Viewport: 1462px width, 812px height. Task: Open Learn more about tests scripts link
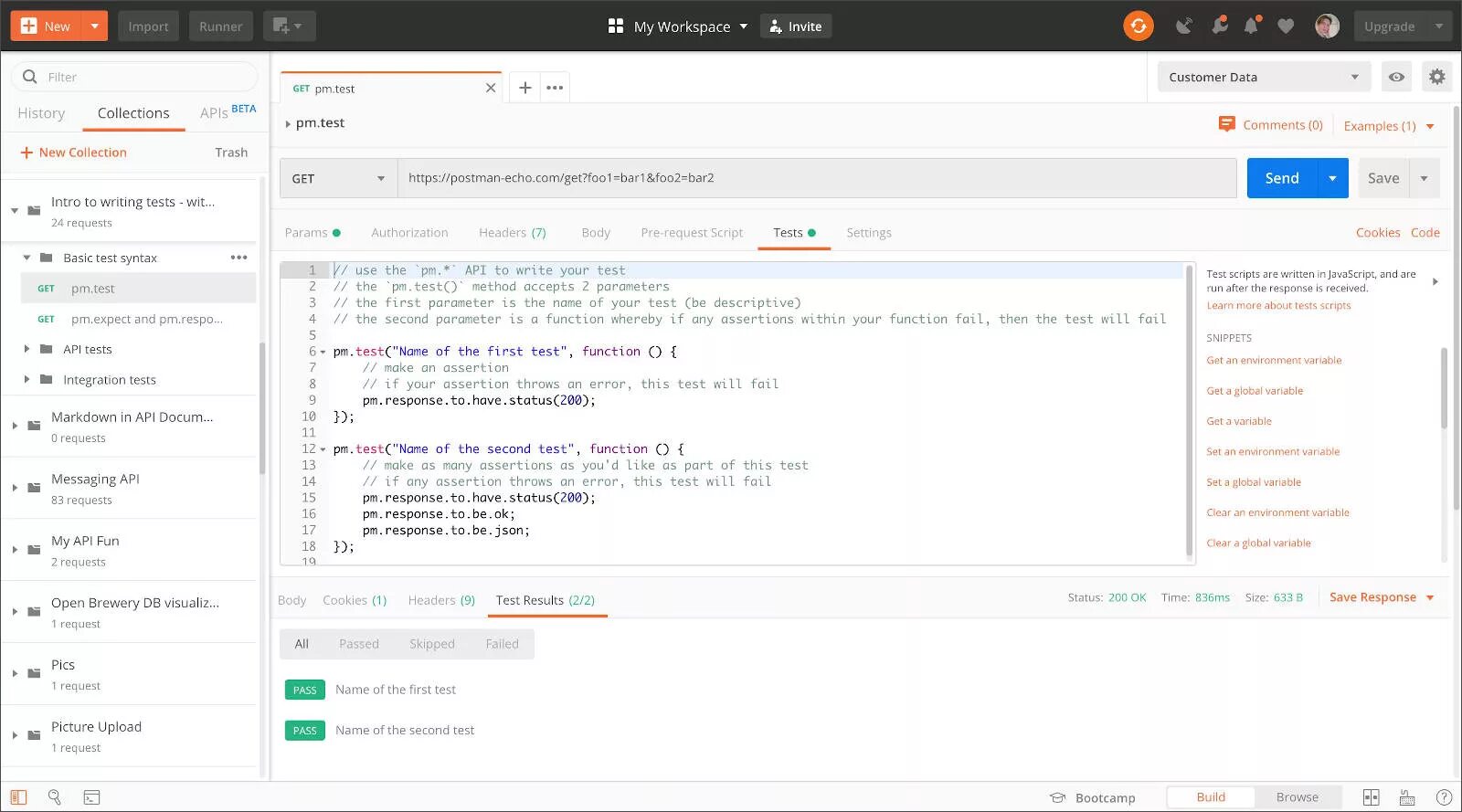coord(1278,306)
